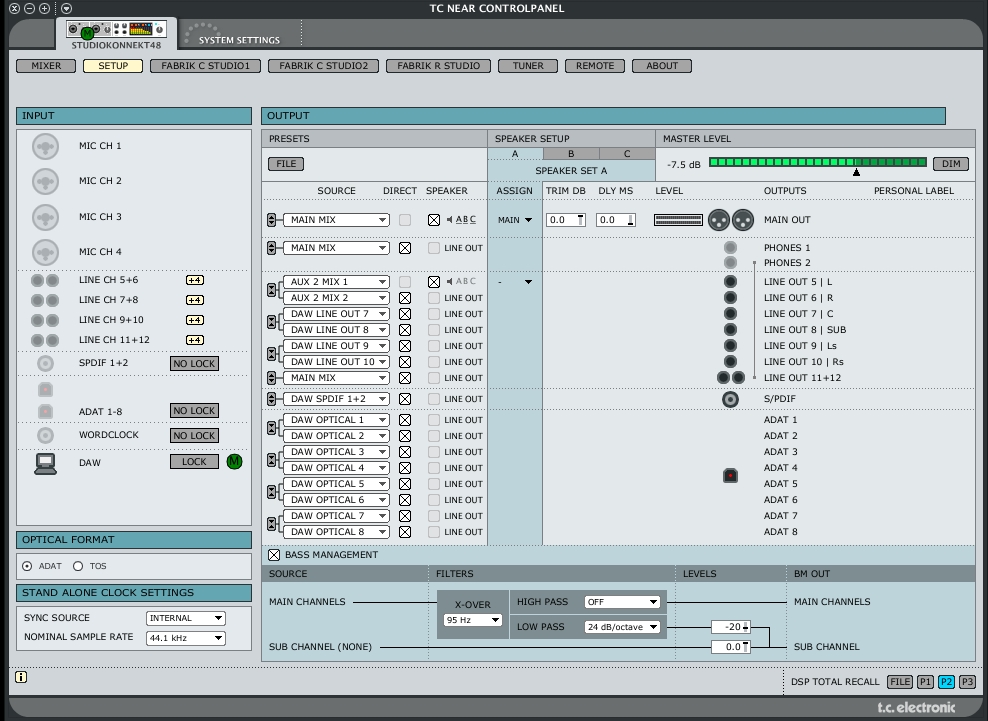The height and width of the screenshot is (721, 988).
Task: Click the LINE OUT 5 | L jack icon
Action: [730, 282]
